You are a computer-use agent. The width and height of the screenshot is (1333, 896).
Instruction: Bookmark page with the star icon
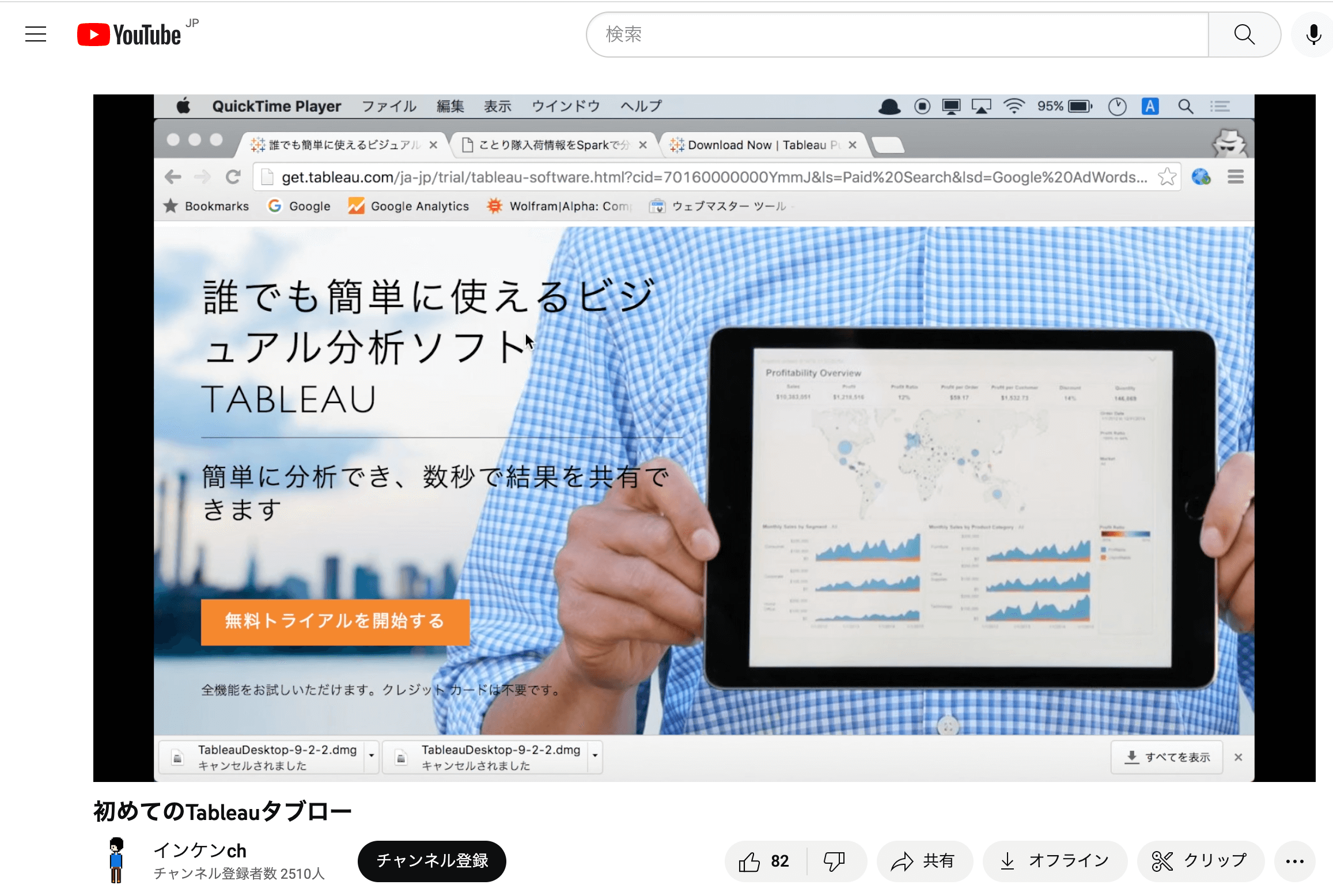(1167, 177)
